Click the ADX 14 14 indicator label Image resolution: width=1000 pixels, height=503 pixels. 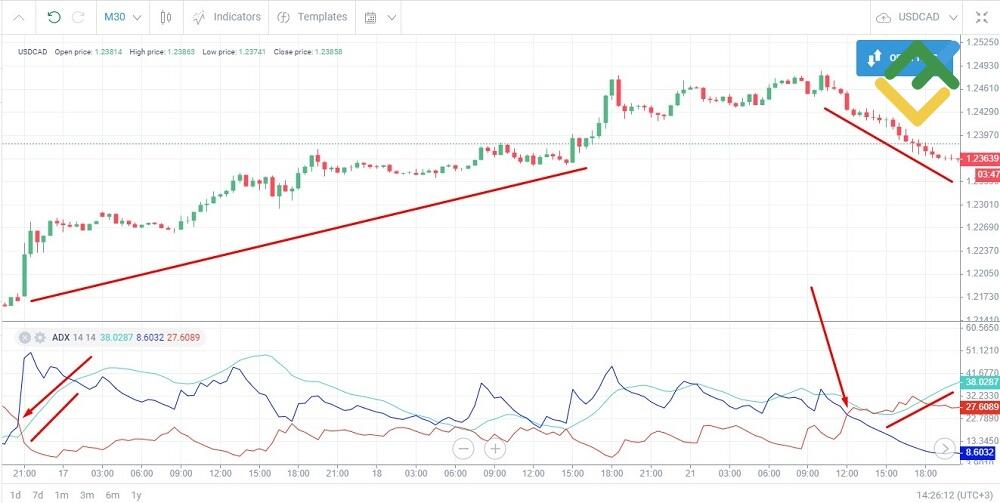point(72,338)
